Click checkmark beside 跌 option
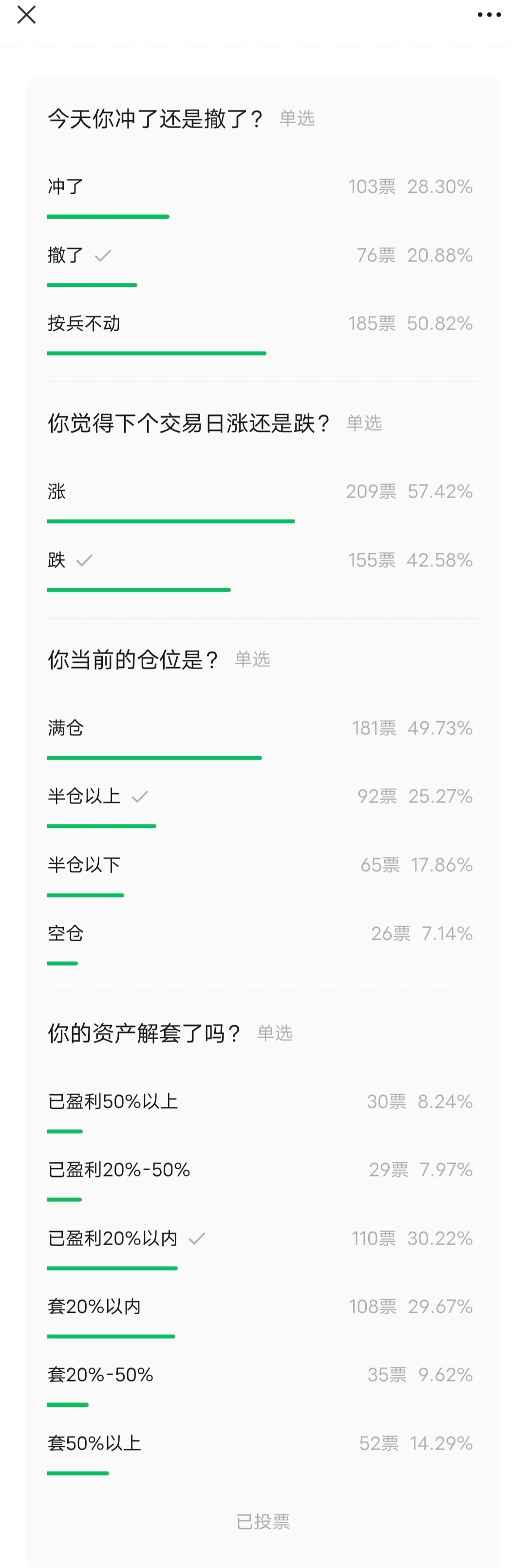This screenshot has height=1568, width=526. coord(85,560)
